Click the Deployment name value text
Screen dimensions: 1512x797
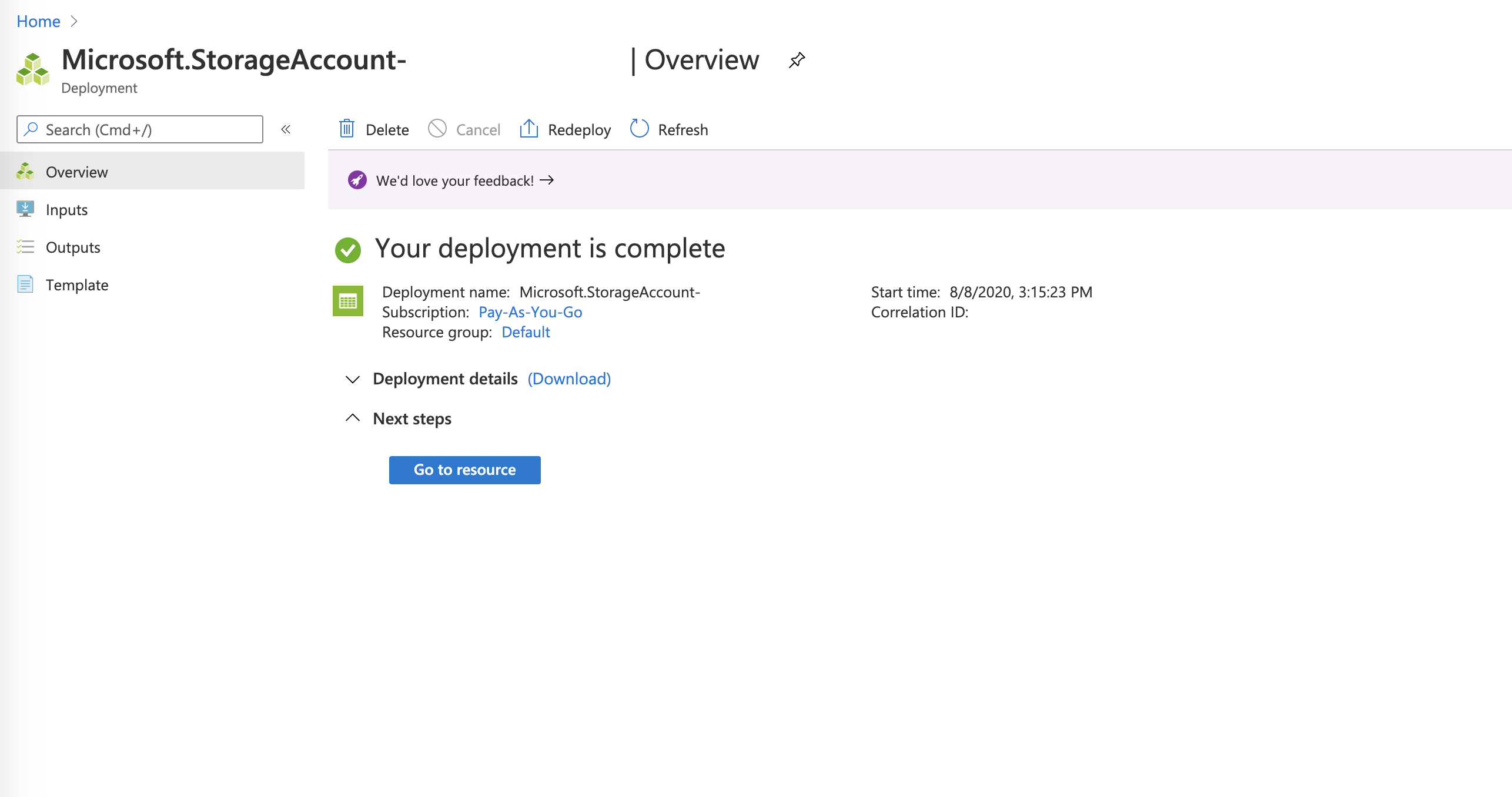(x=610, y=292)
